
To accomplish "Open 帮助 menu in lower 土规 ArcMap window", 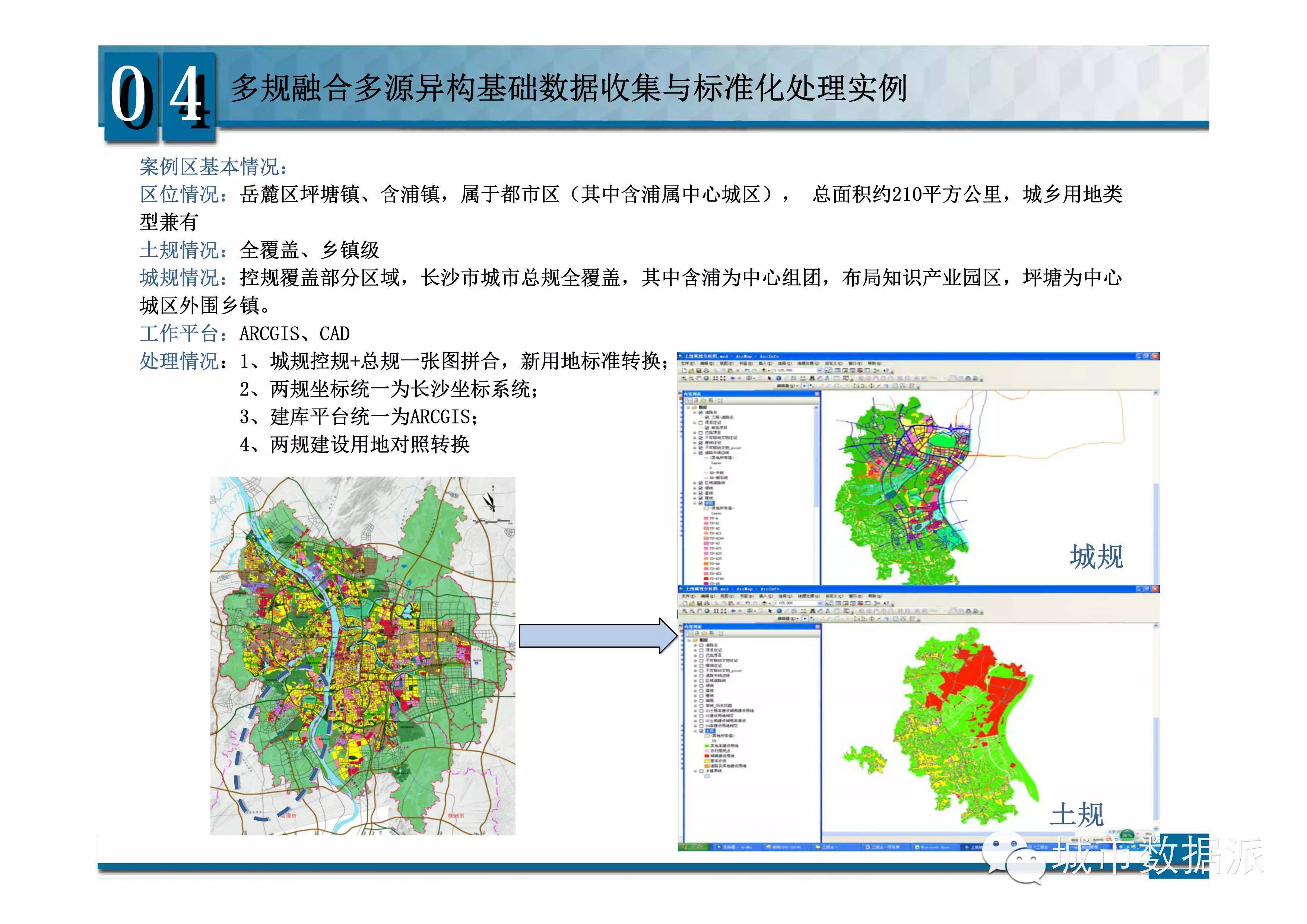I will click(x=876, y=596).
